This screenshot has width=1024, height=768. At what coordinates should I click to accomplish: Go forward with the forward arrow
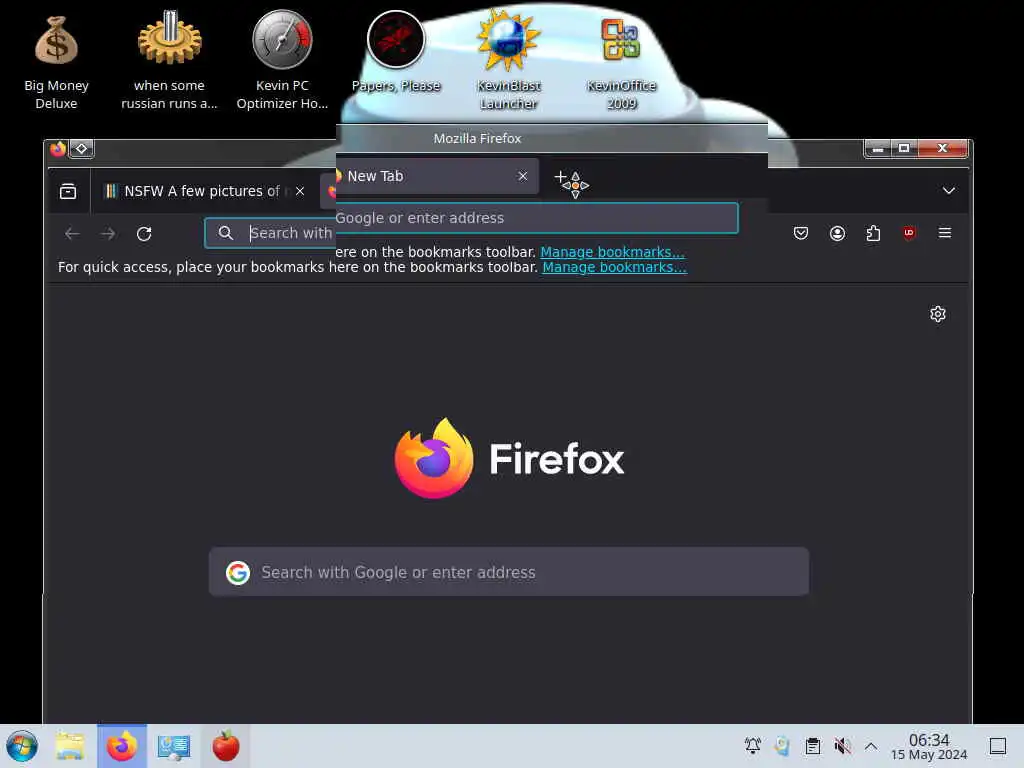108,233
